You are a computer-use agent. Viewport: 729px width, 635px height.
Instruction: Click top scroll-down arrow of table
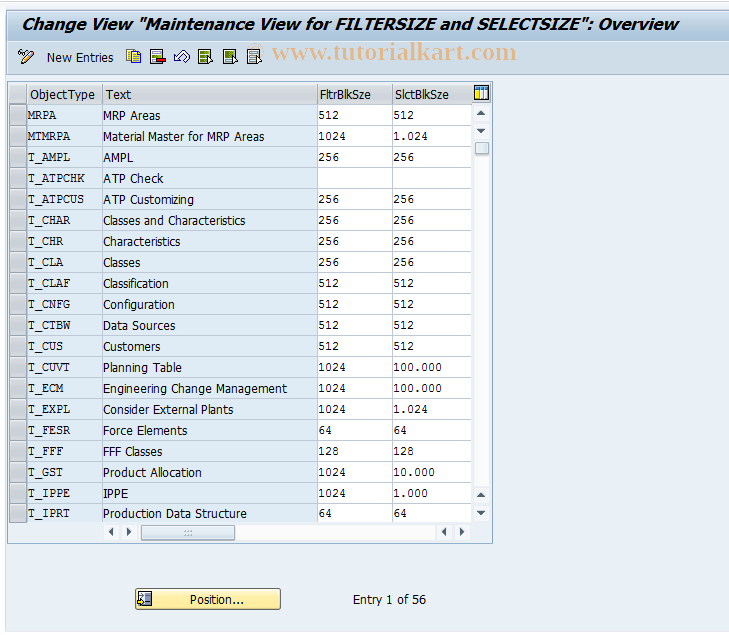tap(481, 131)
